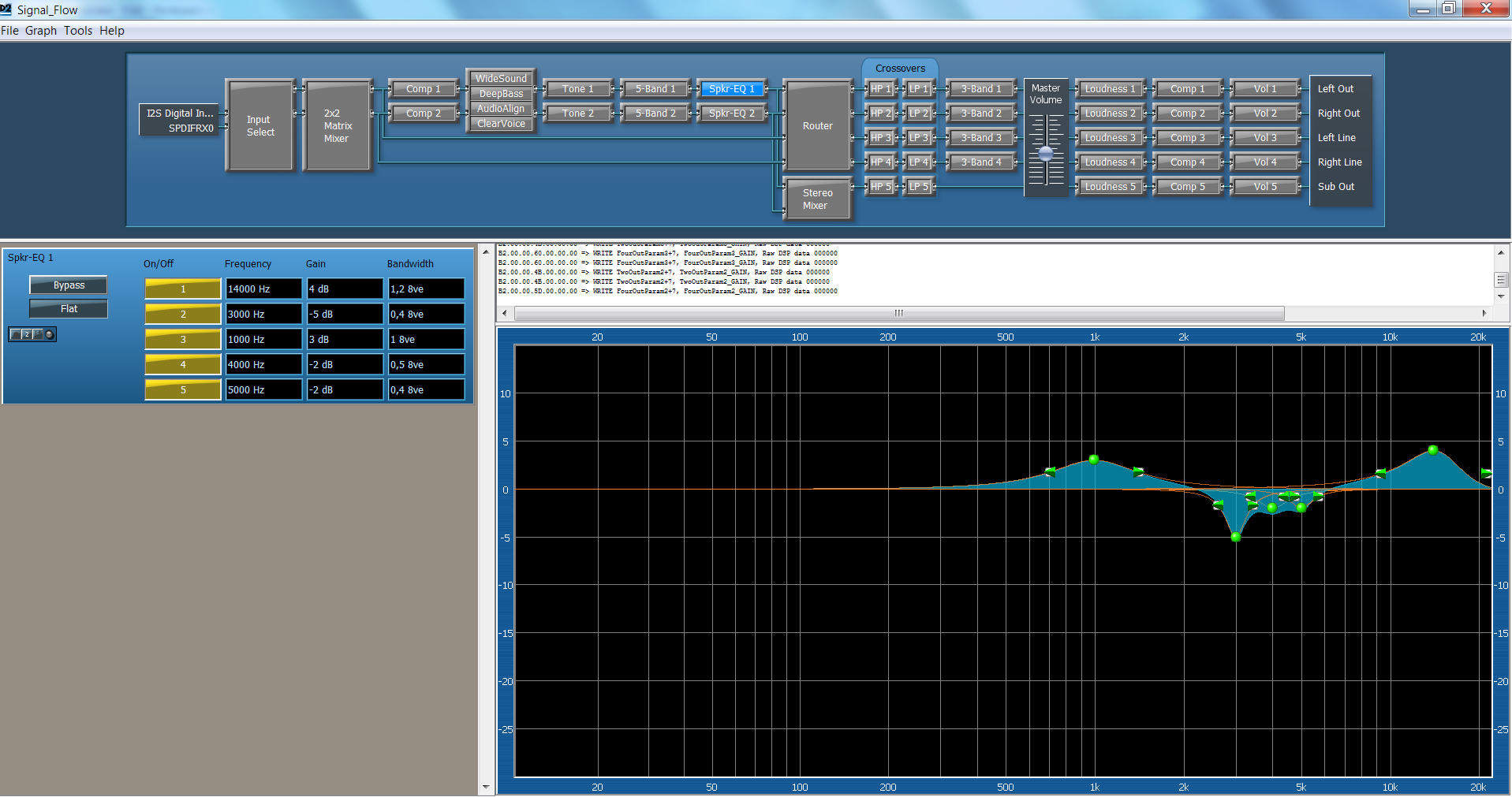Click the small knob icon below Flat

50,335
